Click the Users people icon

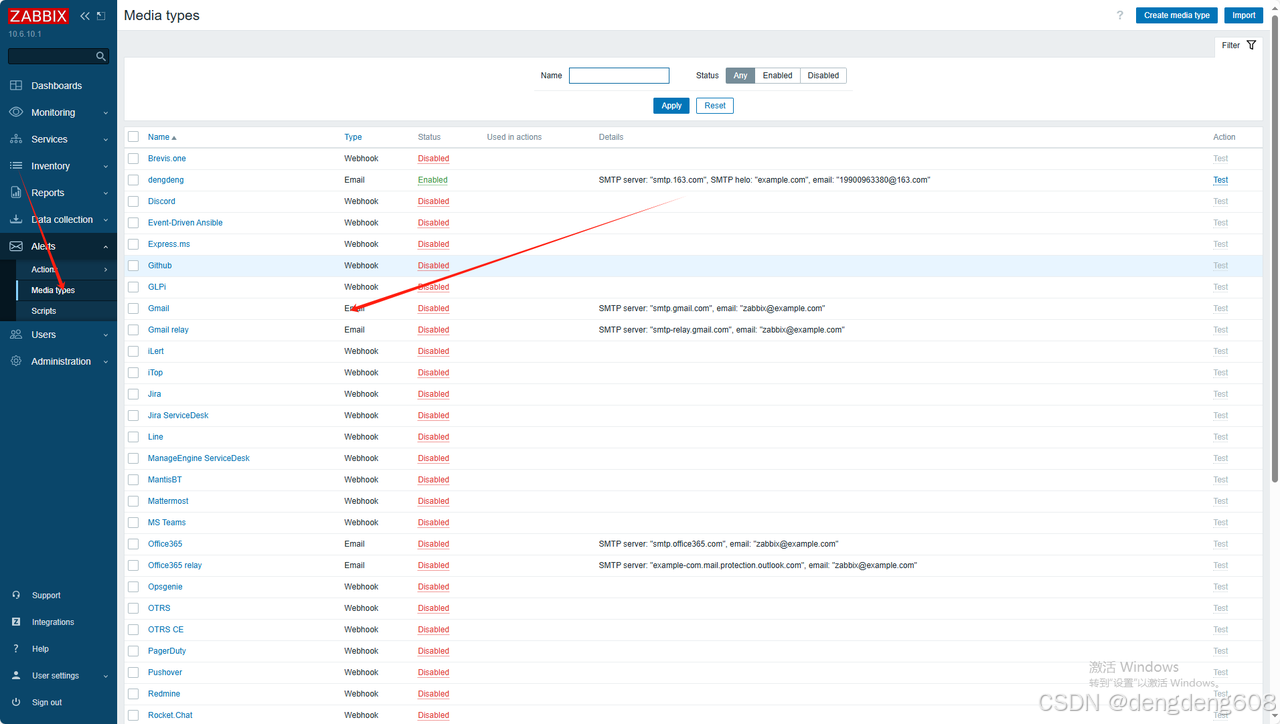(x=16, y=335)
